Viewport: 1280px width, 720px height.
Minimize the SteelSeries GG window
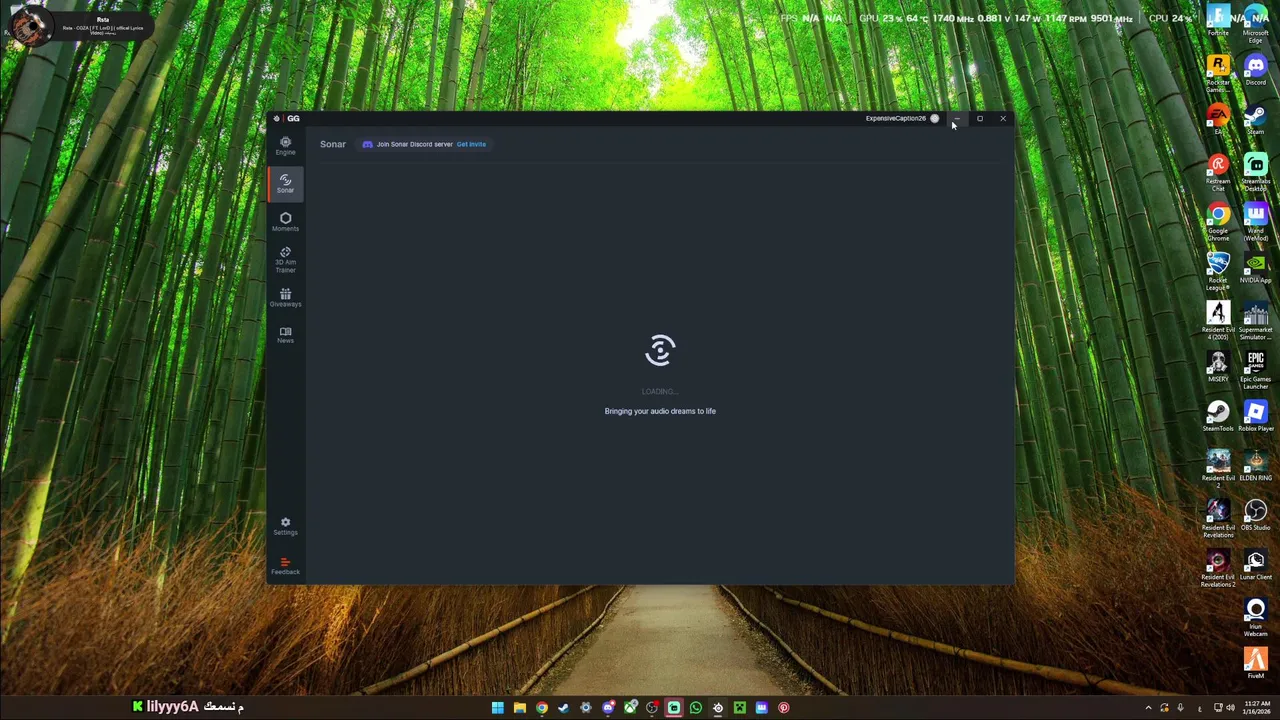956,118
